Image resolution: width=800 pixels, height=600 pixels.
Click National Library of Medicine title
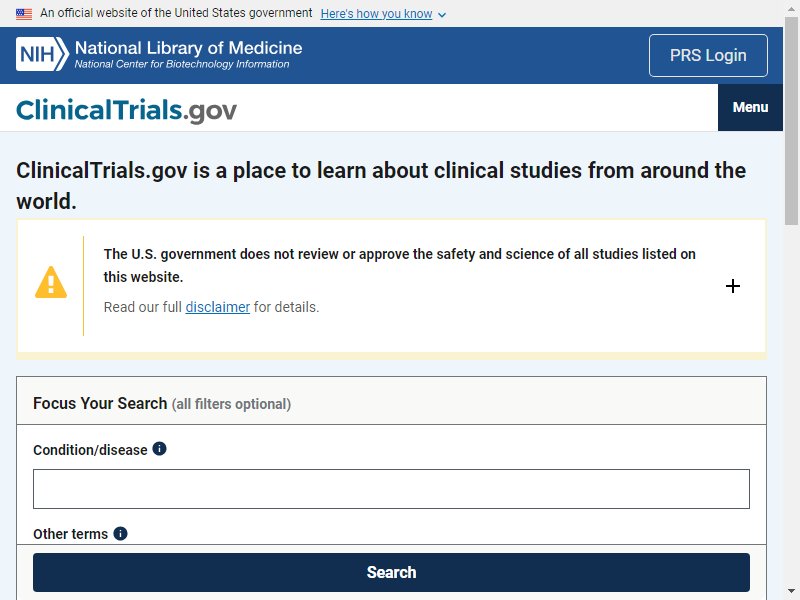coord(188,48)
